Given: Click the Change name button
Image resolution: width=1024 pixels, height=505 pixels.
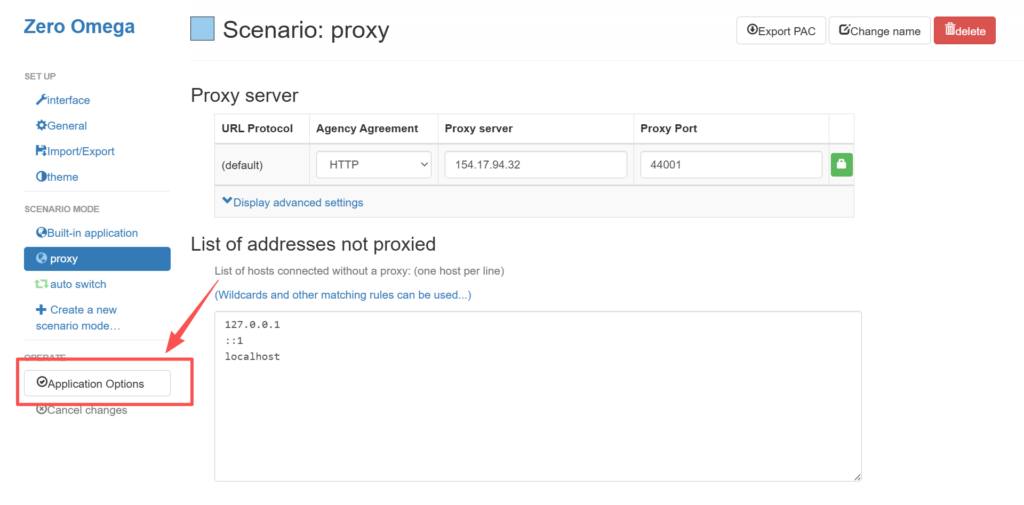Looking at the screenshot, I should pyautogui.click(x=879, y=31).
